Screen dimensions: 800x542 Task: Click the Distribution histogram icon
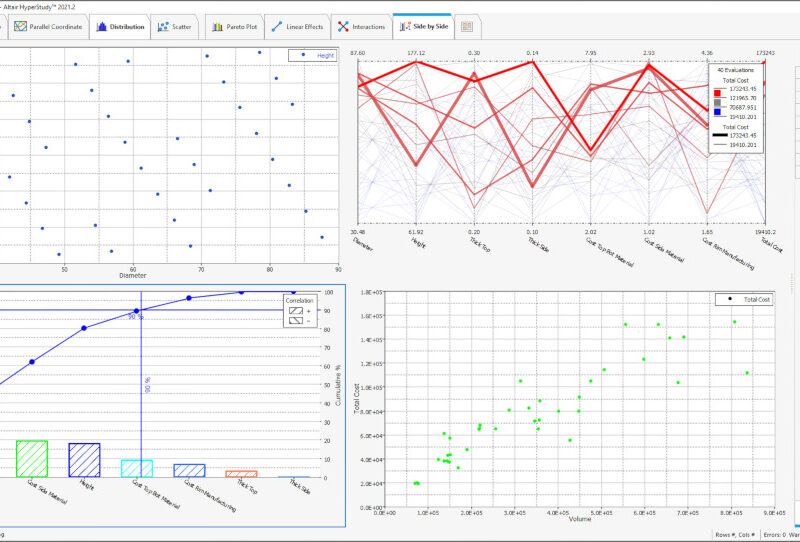[102, 27]
